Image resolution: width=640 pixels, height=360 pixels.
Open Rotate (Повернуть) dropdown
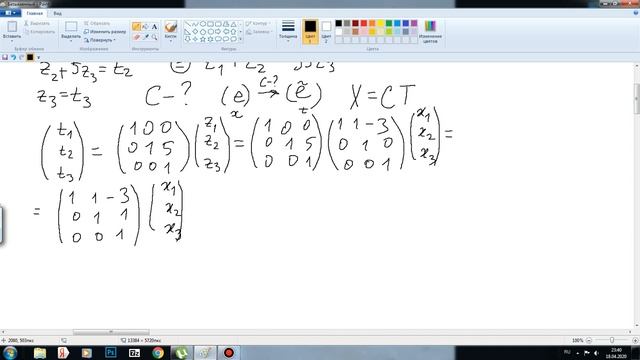coord(100,40)
